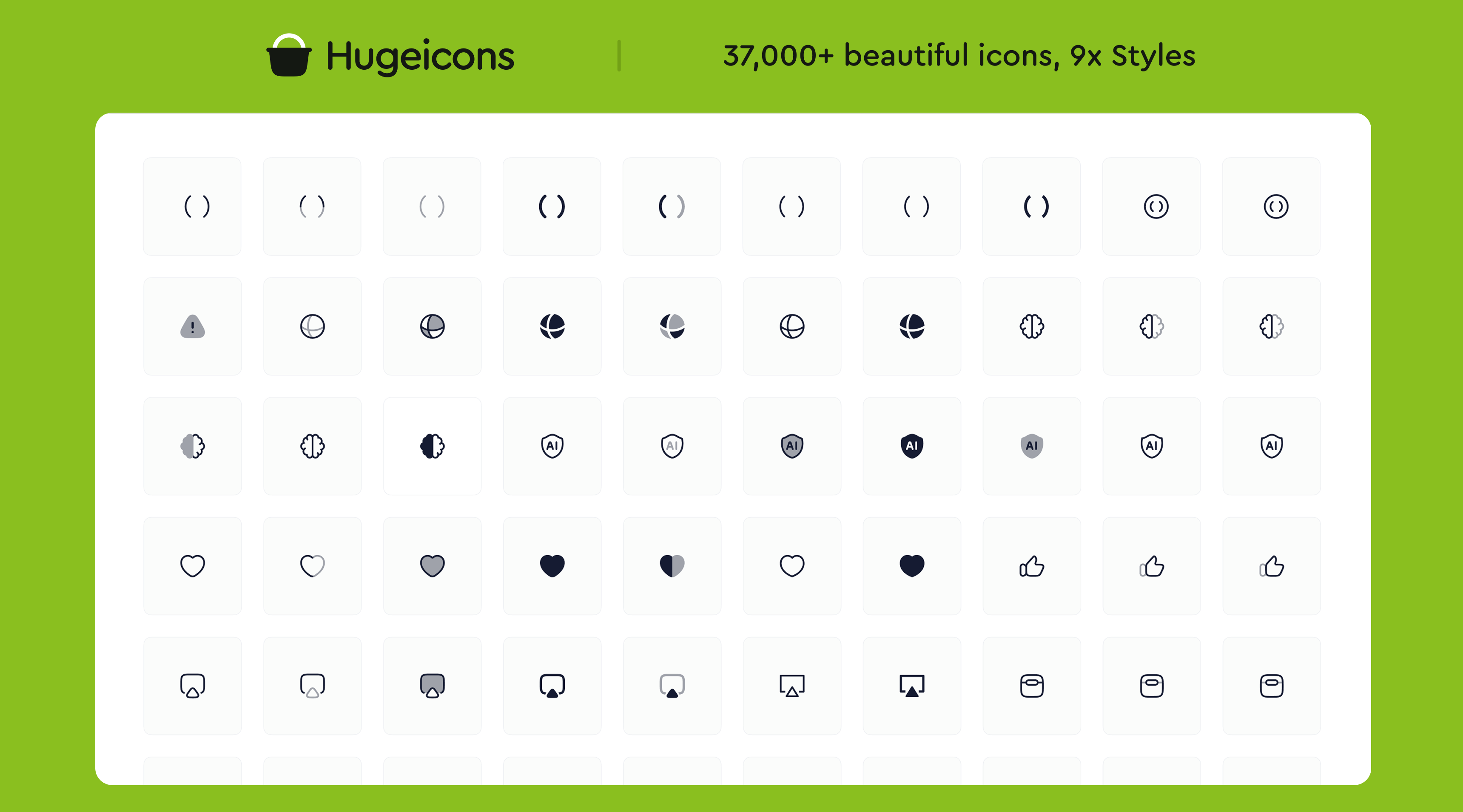The width and height of the screenshot is (1463, 812).
Task: Pick bold parentheses with gray right bracket
Action: pos(672,206)
